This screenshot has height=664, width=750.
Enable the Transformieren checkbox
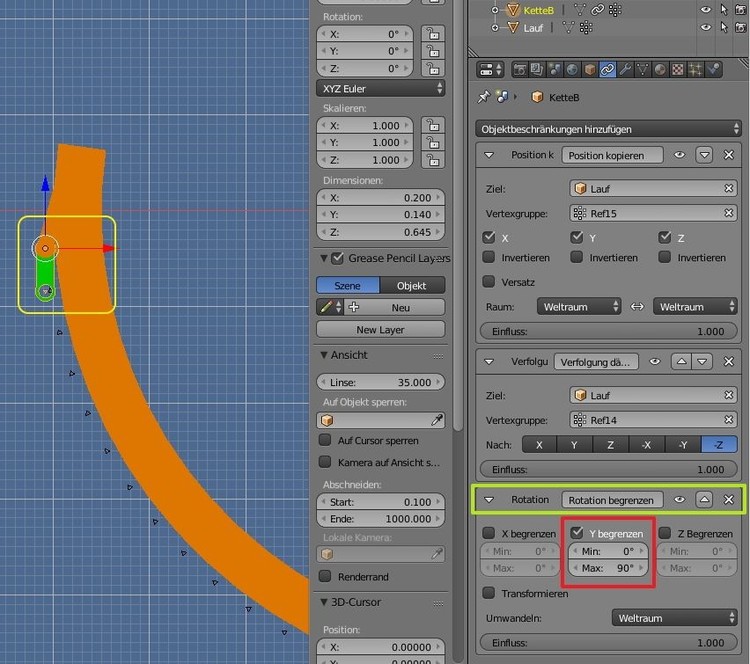(x=489, y=593)
